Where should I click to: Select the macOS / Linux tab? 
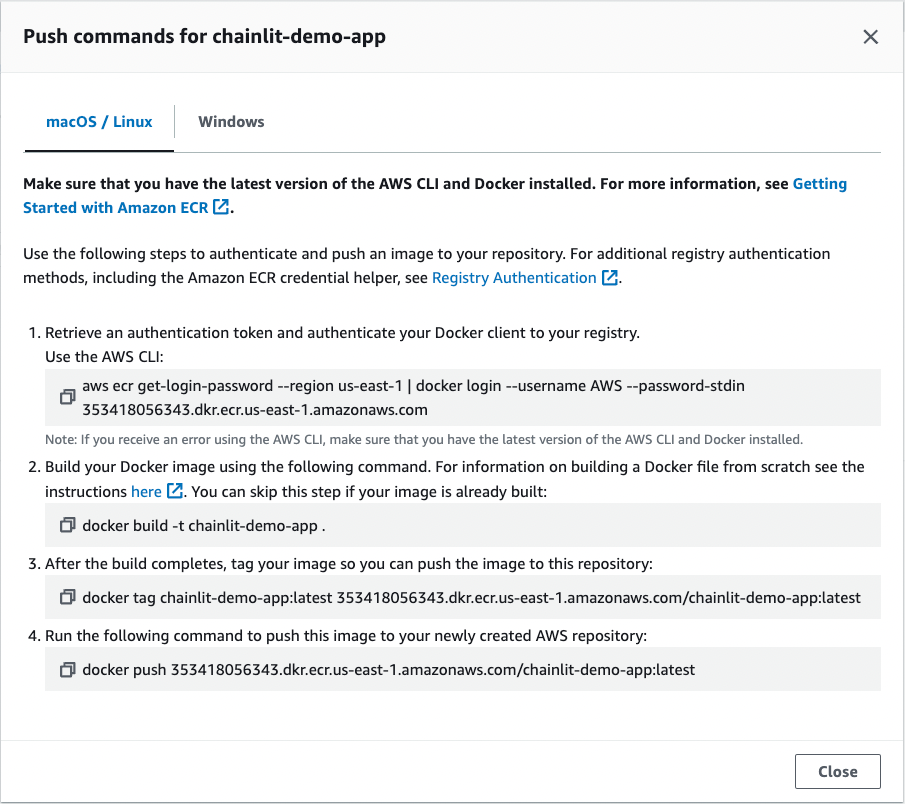99,121
